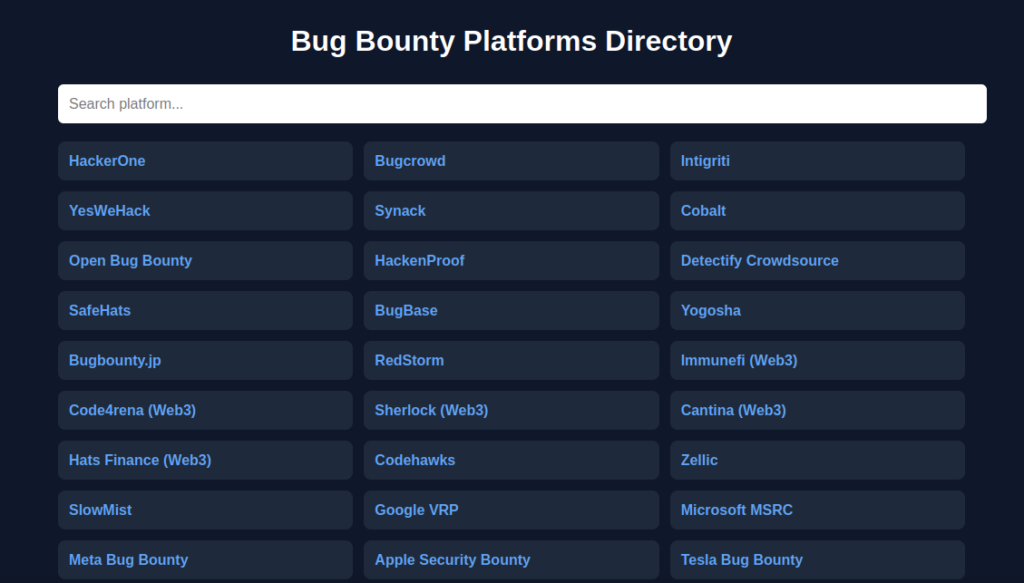The height and width of the screenshot is (583, 1024).
Task: Open the Cobalt directory entry
Action: tap(703, 211)
